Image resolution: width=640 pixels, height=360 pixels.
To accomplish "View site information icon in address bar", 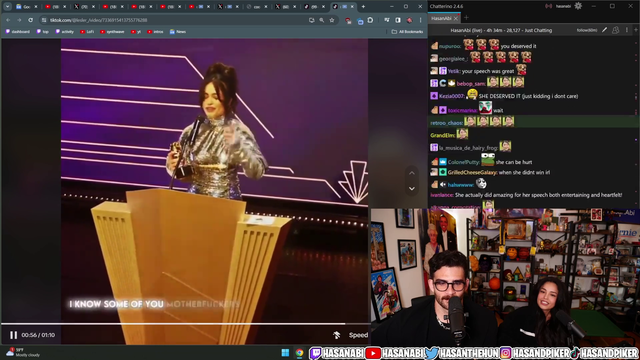I will 44,20.
